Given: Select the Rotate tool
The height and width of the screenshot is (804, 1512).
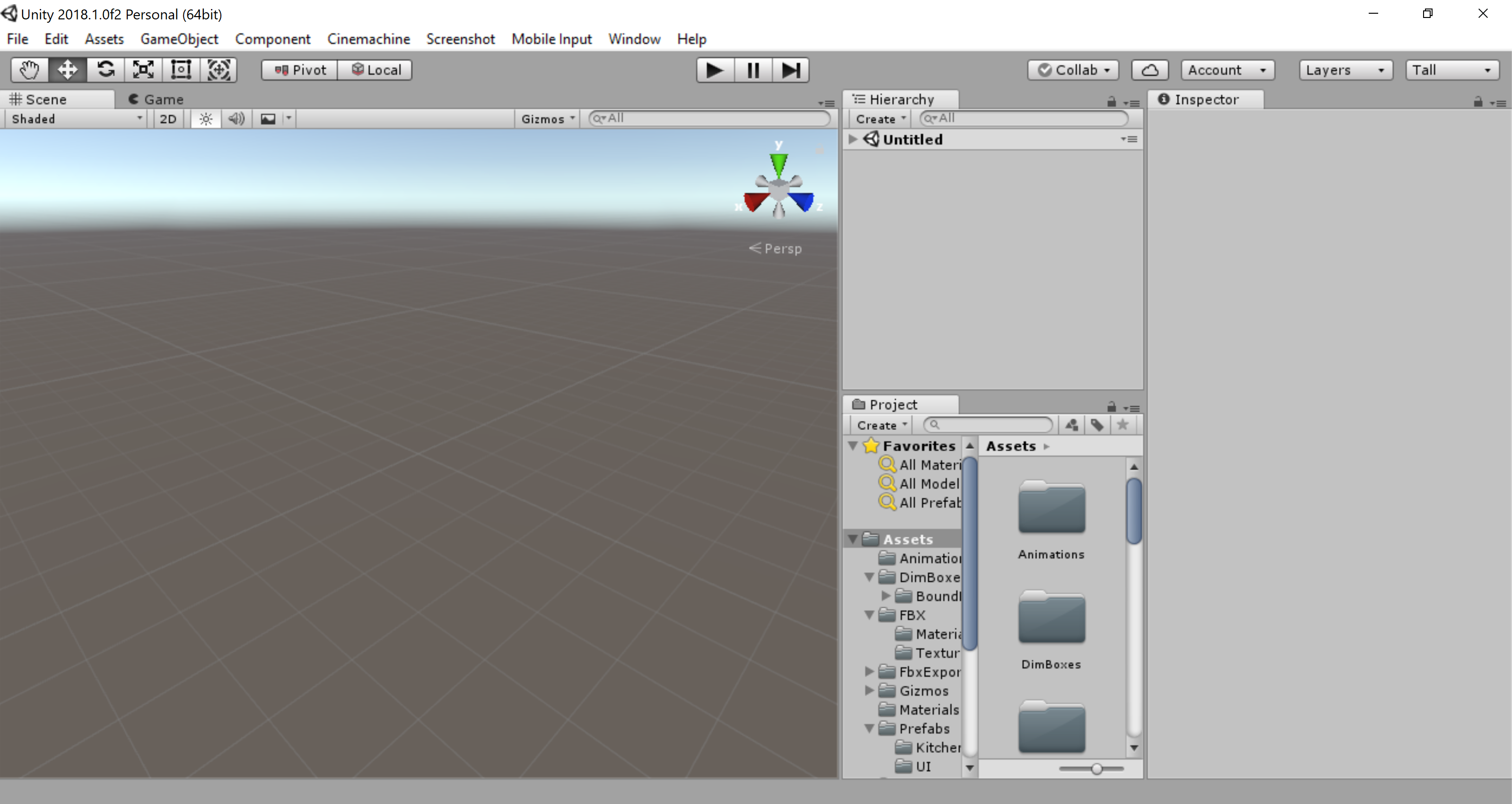Looking at the screenshot, I should pyautogui.click(x=105, y=70).
